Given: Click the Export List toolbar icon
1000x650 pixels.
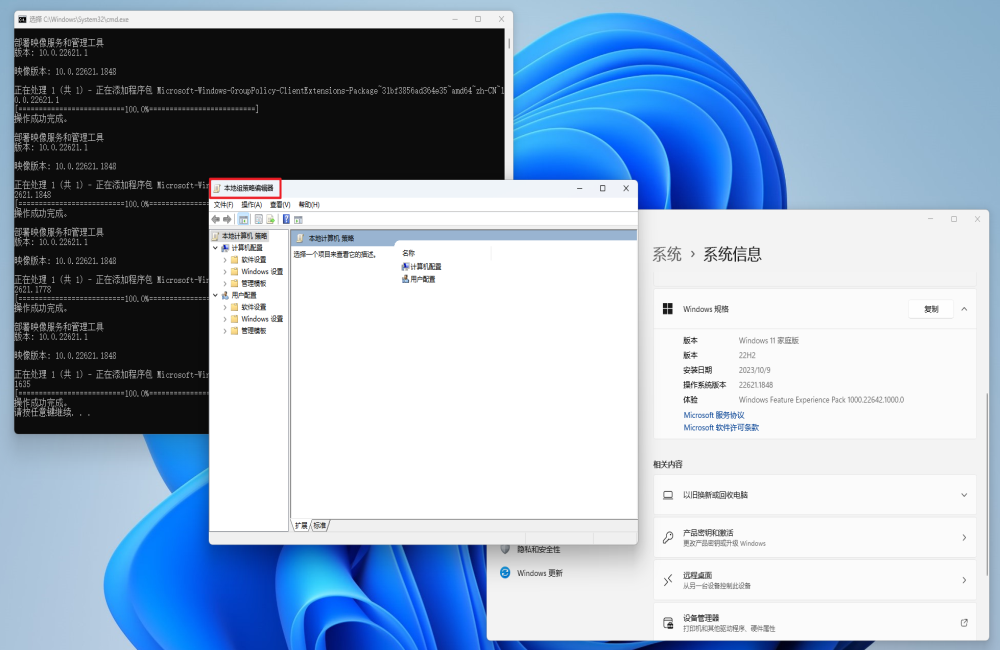Looking at the screenshot, I should point(270,219).
